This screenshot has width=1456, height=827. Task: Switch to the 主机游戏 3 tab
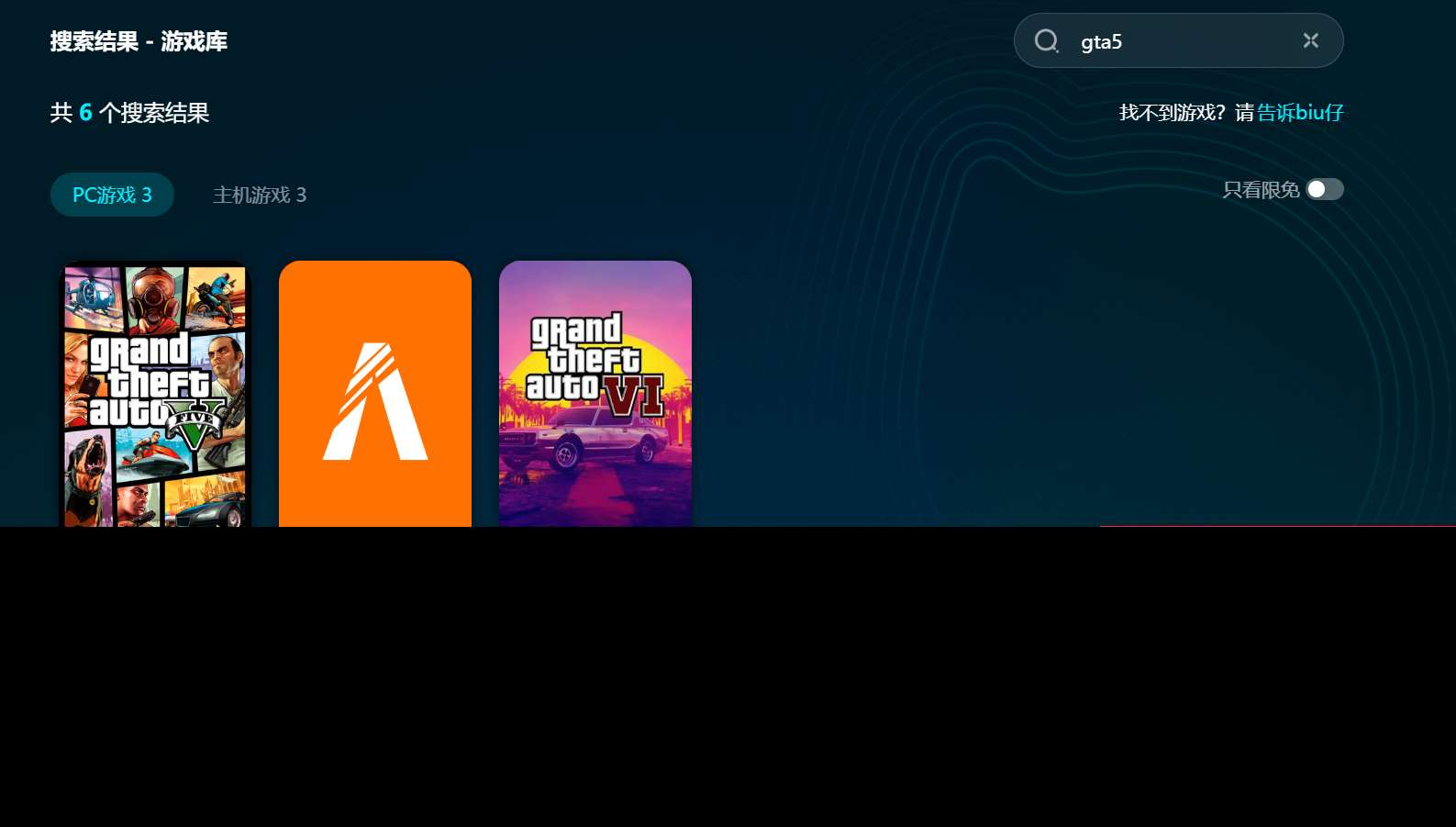(260, 195)
